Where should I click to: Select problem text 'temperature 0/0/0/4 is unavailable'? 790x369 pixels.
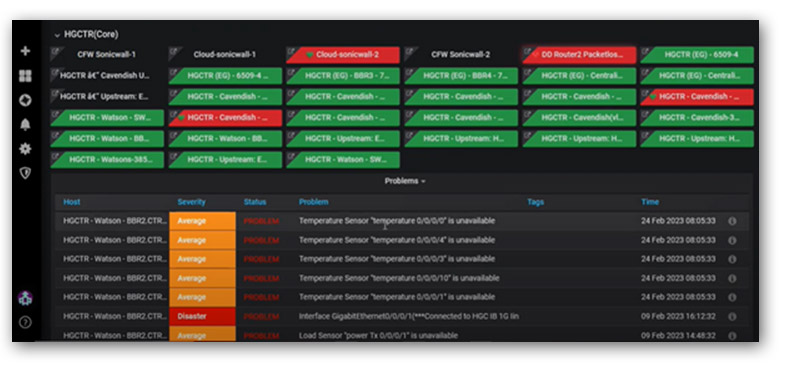point(397,240)
